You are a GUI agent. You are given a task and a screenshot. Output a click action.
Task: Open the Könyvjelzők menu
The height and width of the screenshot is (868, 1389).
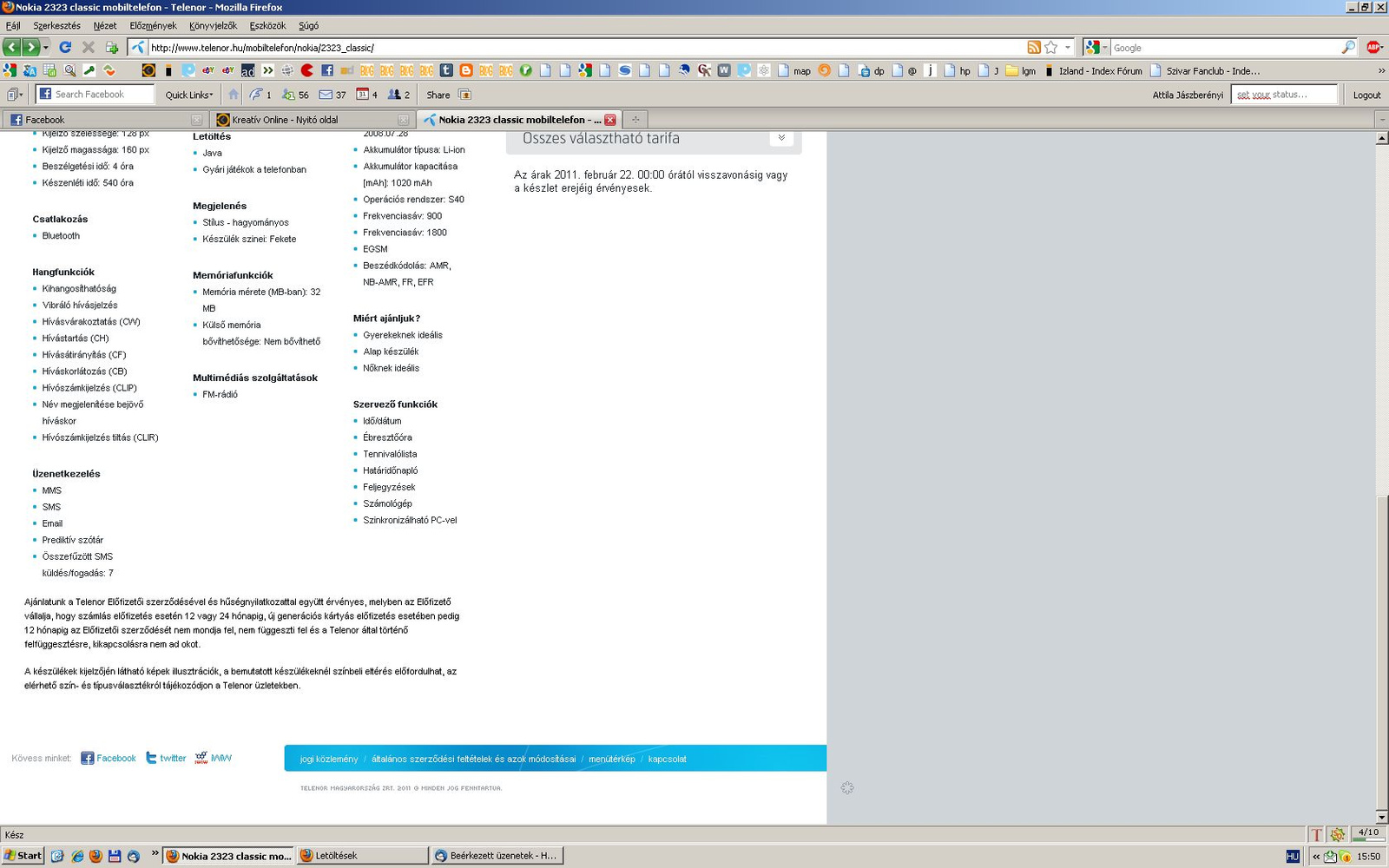pyautogui.click(x=213, y=26)
